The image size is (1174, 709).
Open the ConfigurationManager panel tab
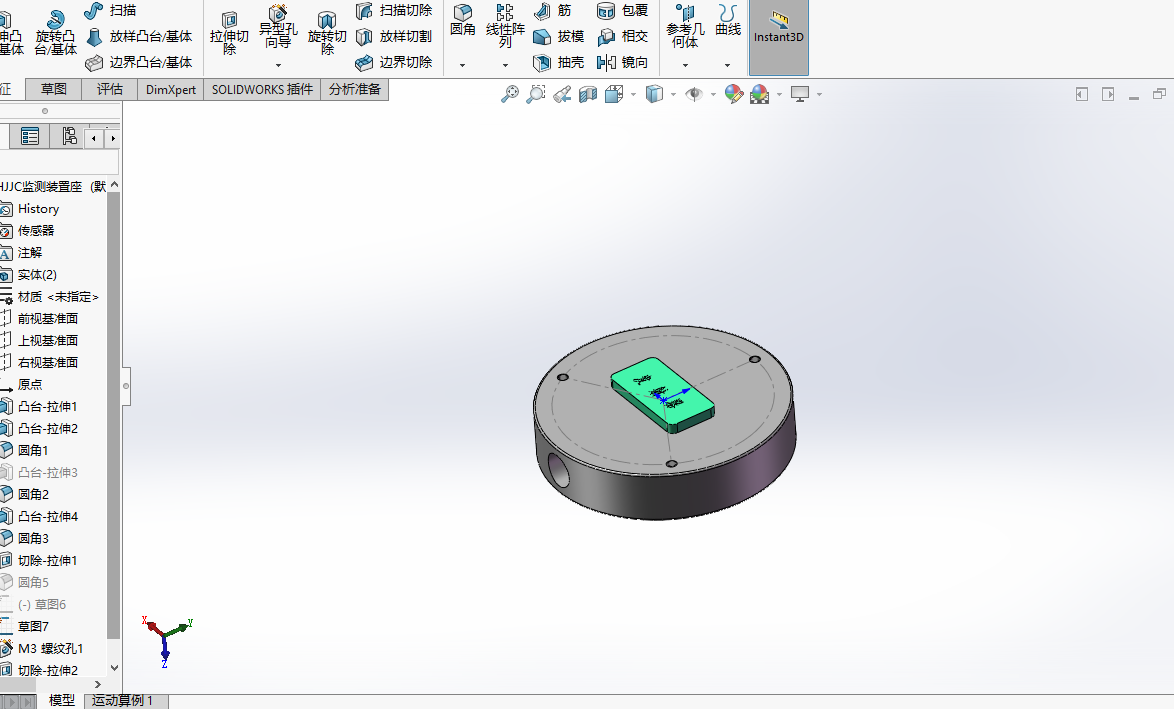pos(70,136)
